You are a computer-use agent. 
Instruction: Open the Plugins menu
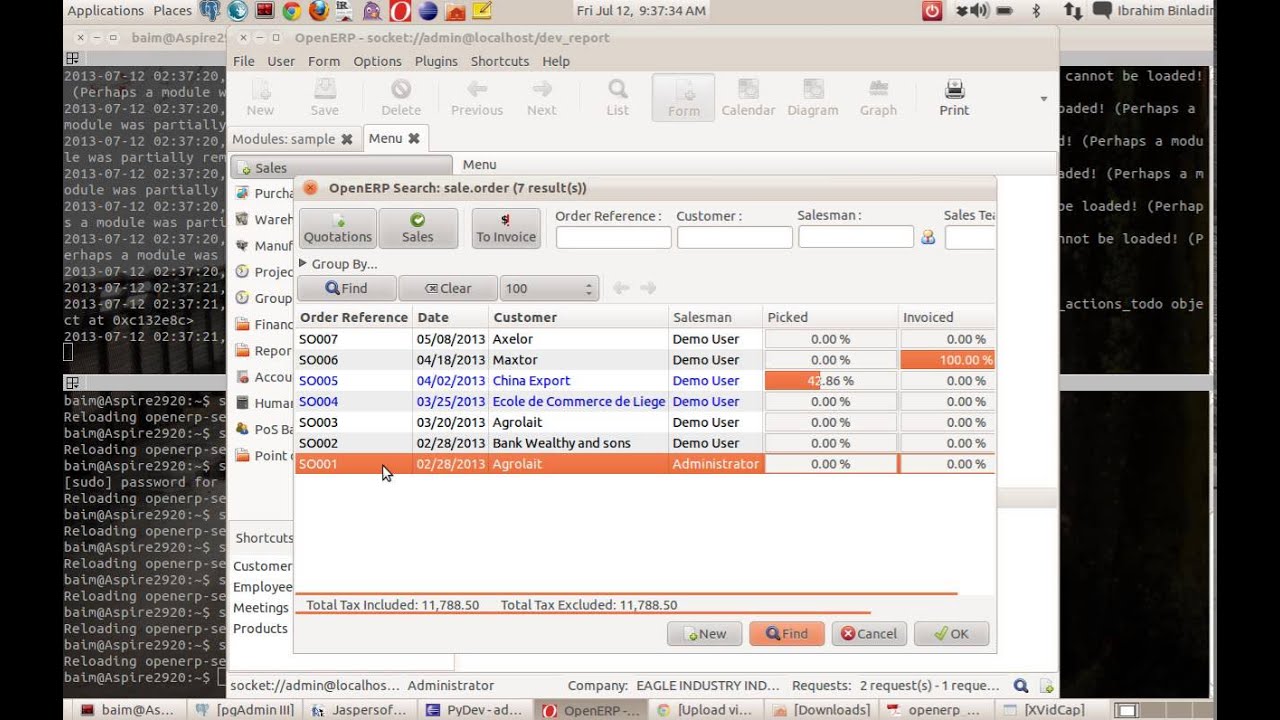click(x=436, y=61)
